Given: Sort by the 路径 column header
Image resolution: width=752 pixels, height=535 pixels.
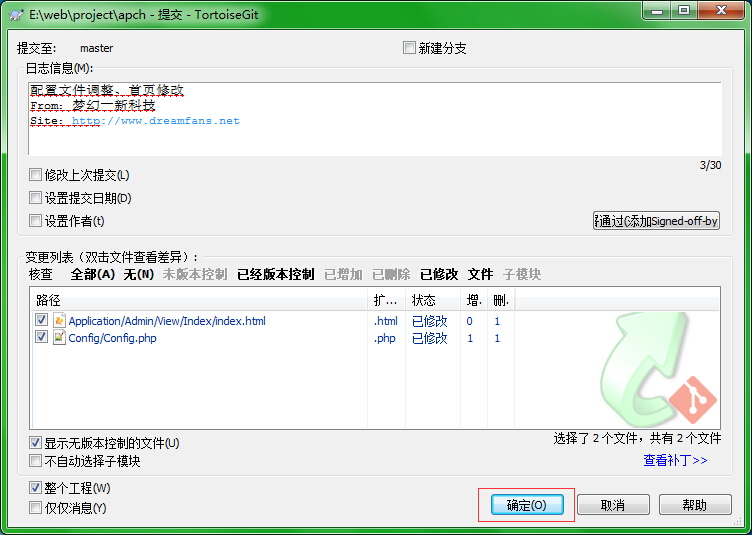Looking at the screenshot, I should coord(199,300).
